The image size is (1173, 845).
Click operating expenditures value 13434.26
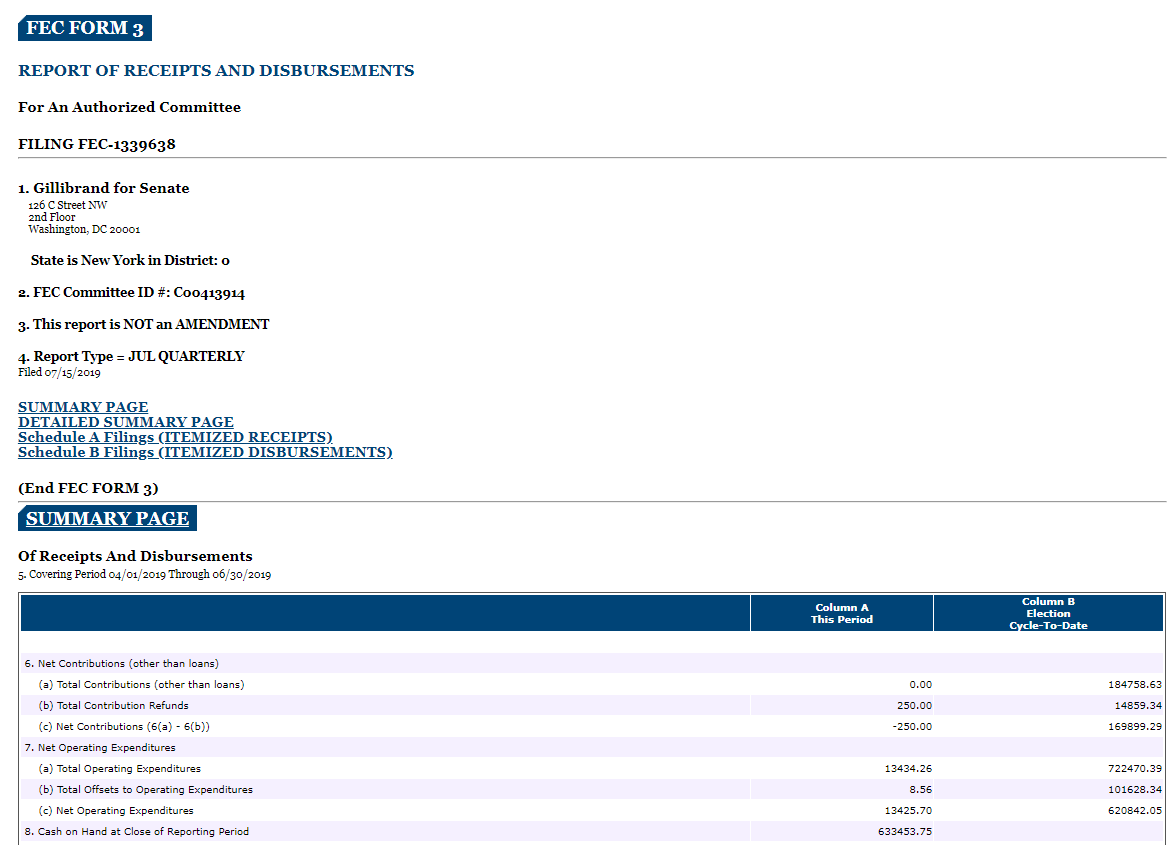(908, 768)
